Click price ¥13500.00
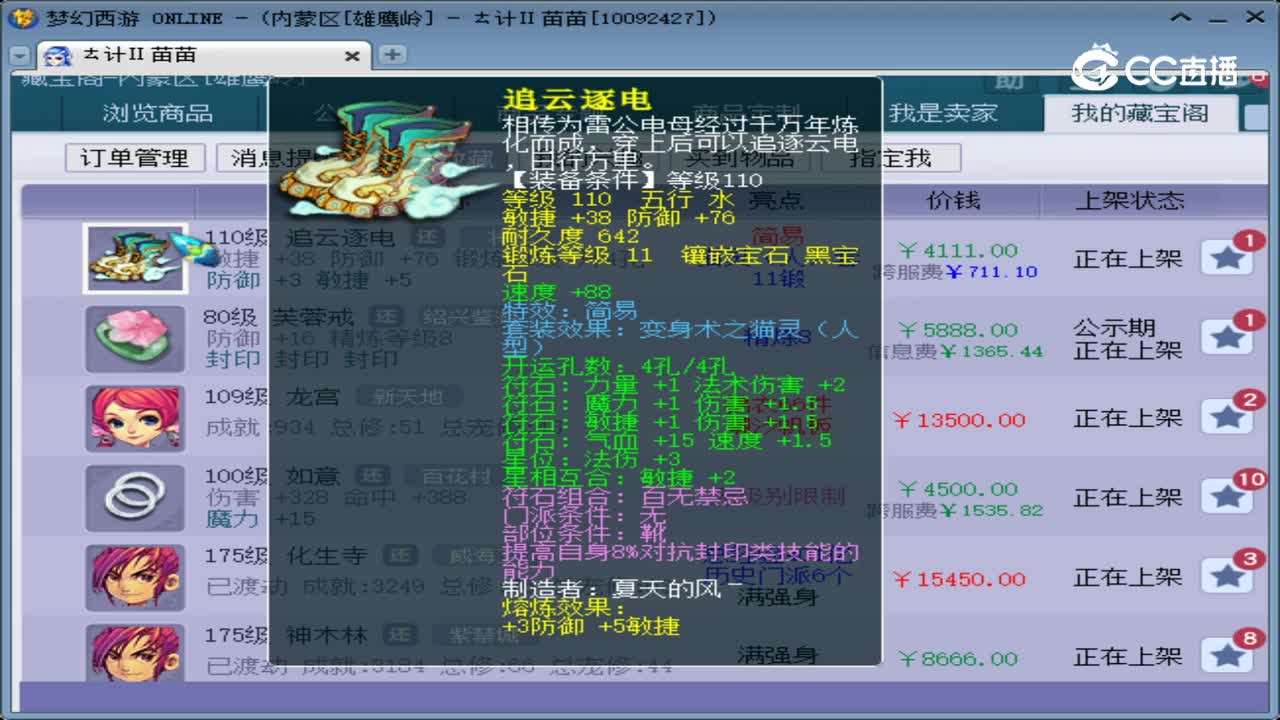Image resolution: width=1280 pixels, height=720 pixels. [958, 419]
